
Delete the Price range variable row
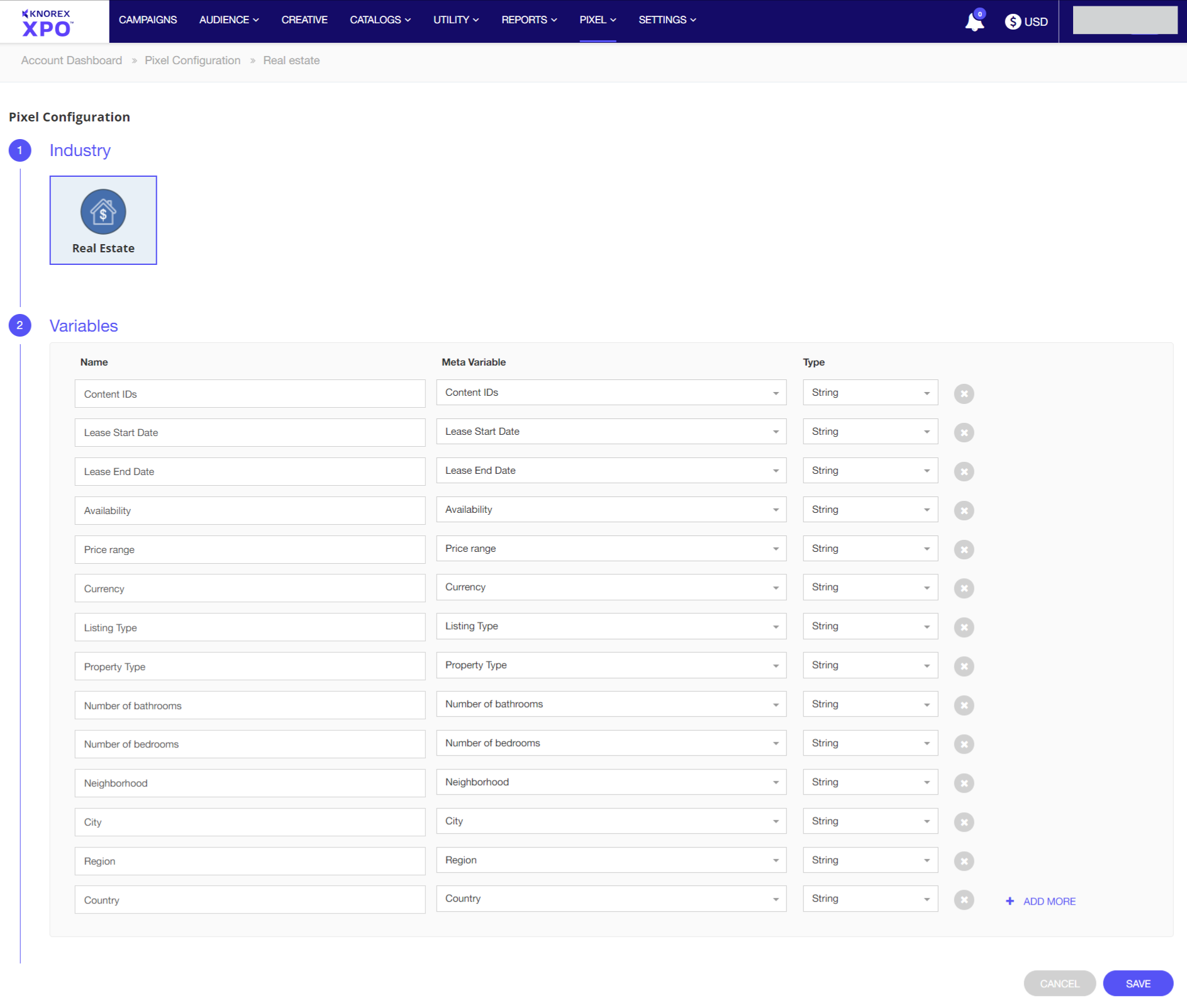[964, 550]
